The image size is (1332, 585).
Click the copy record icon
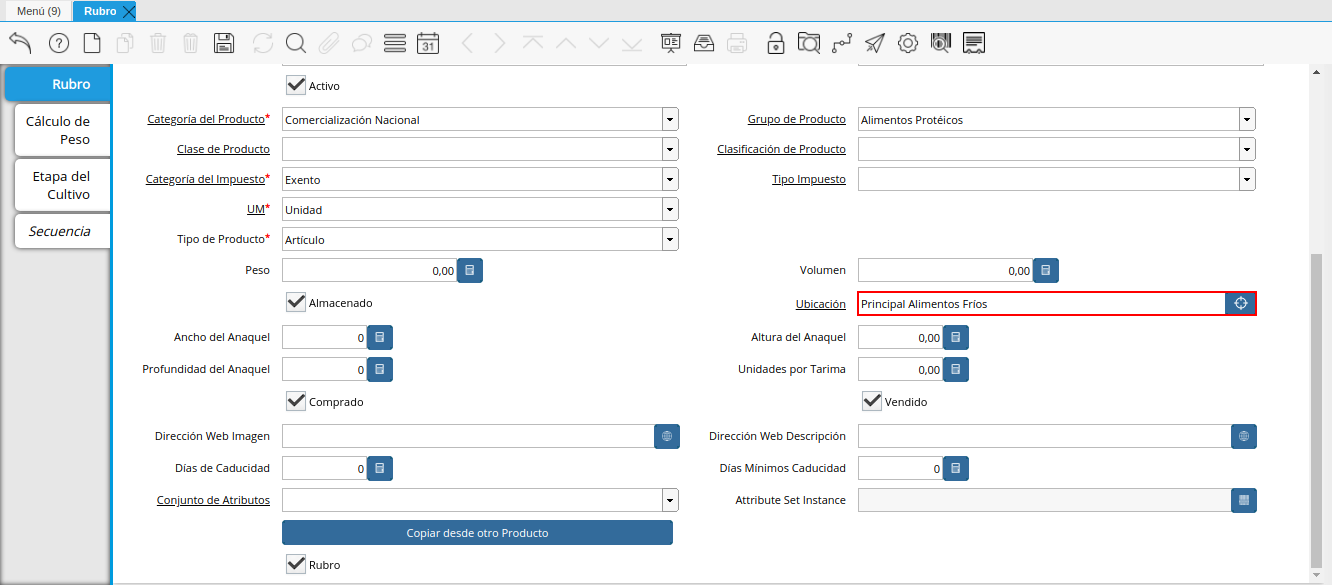point(125,43)
